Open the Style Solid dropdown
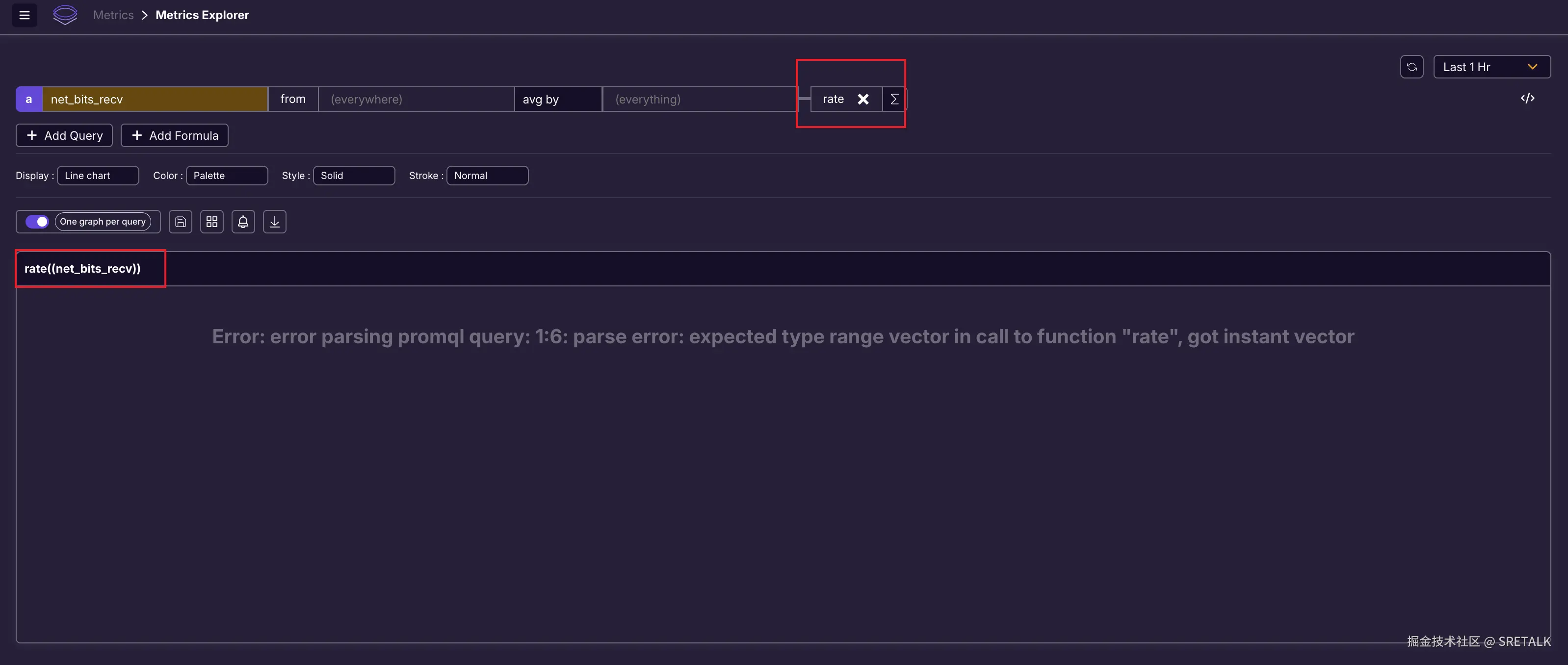 (354, 175)
